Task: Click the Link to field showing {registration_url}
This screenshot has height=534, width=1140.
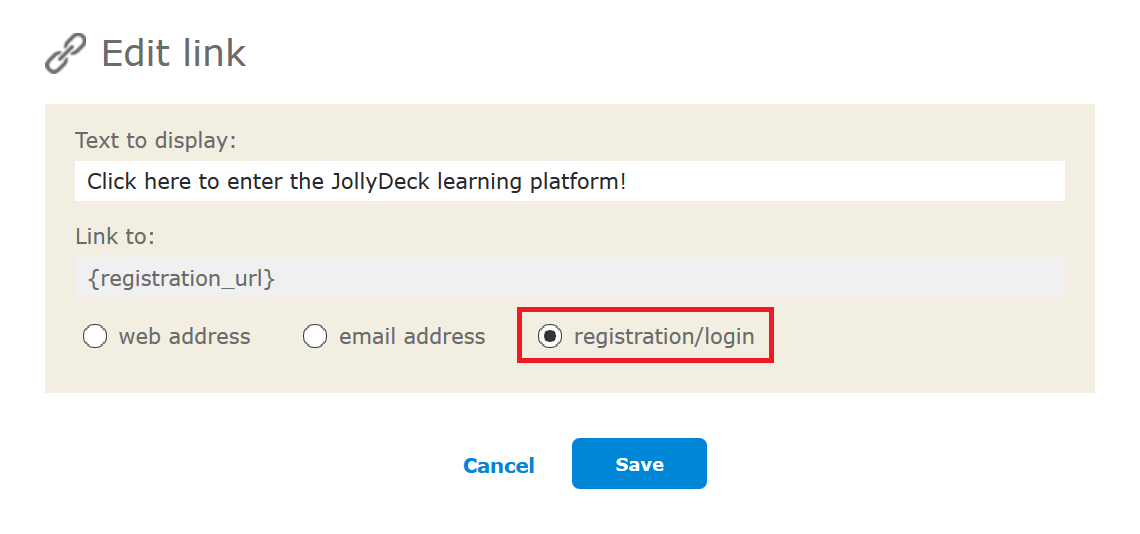Action: point(570,278)
